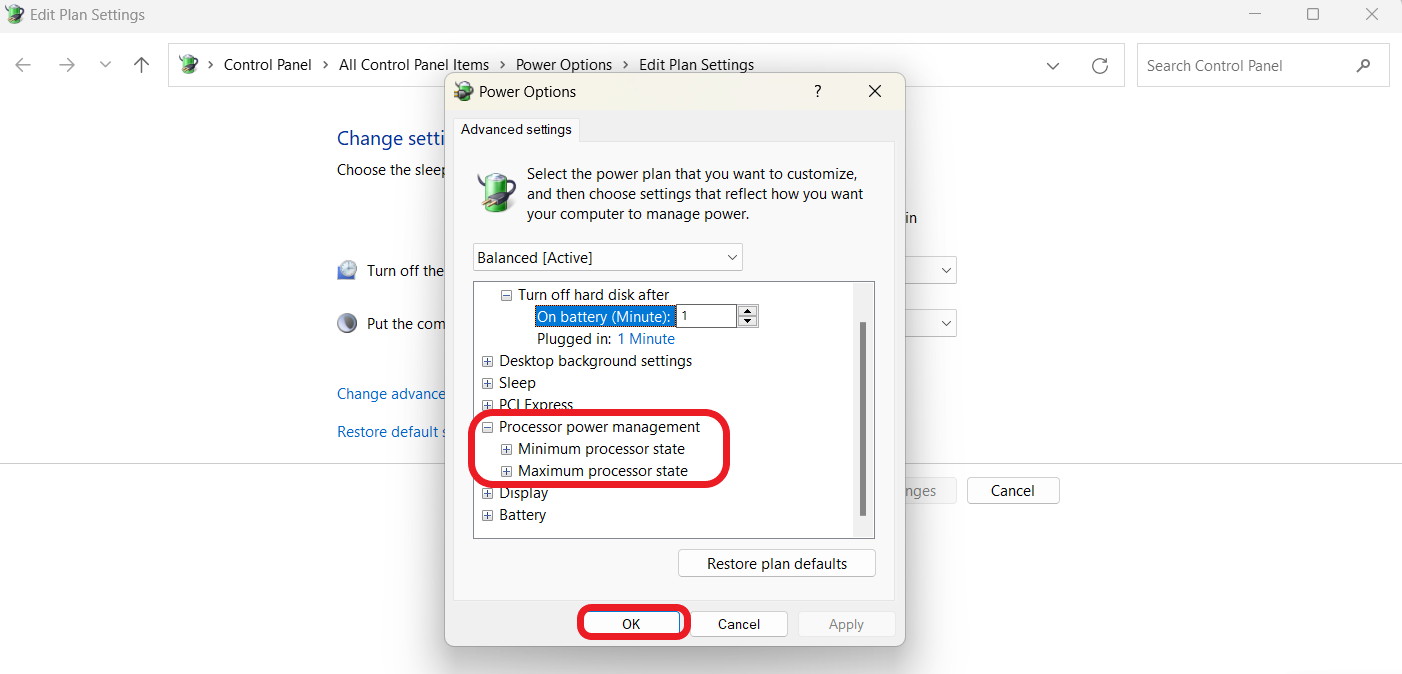This screenshot has width=1402, height=674.
Task: Click the Turn off display monitor icon
Action: pos(347,270)
